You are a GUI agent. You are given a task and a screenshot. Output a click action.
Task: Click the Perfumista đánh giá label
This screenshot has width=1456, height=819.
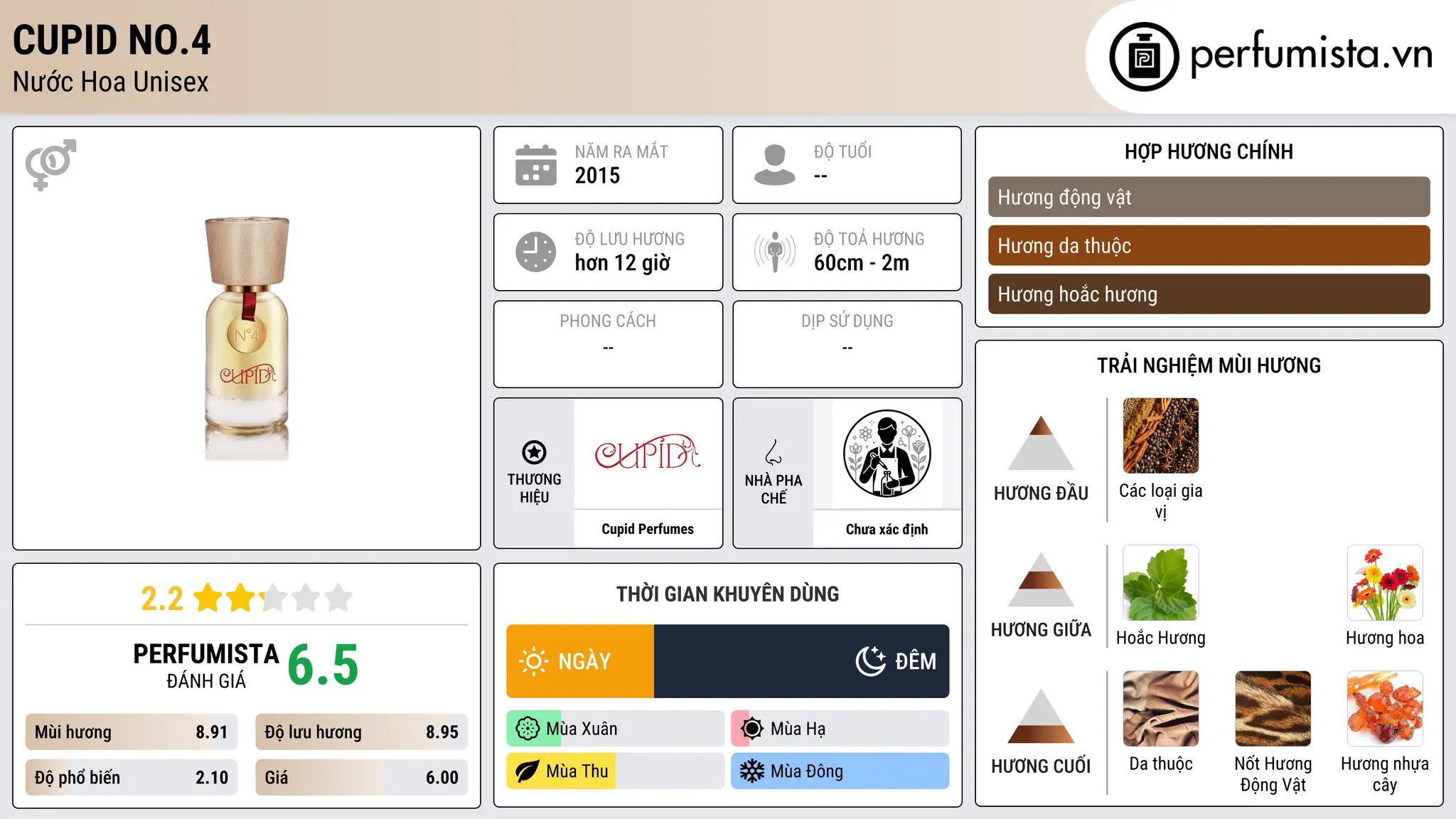[206, 665]
